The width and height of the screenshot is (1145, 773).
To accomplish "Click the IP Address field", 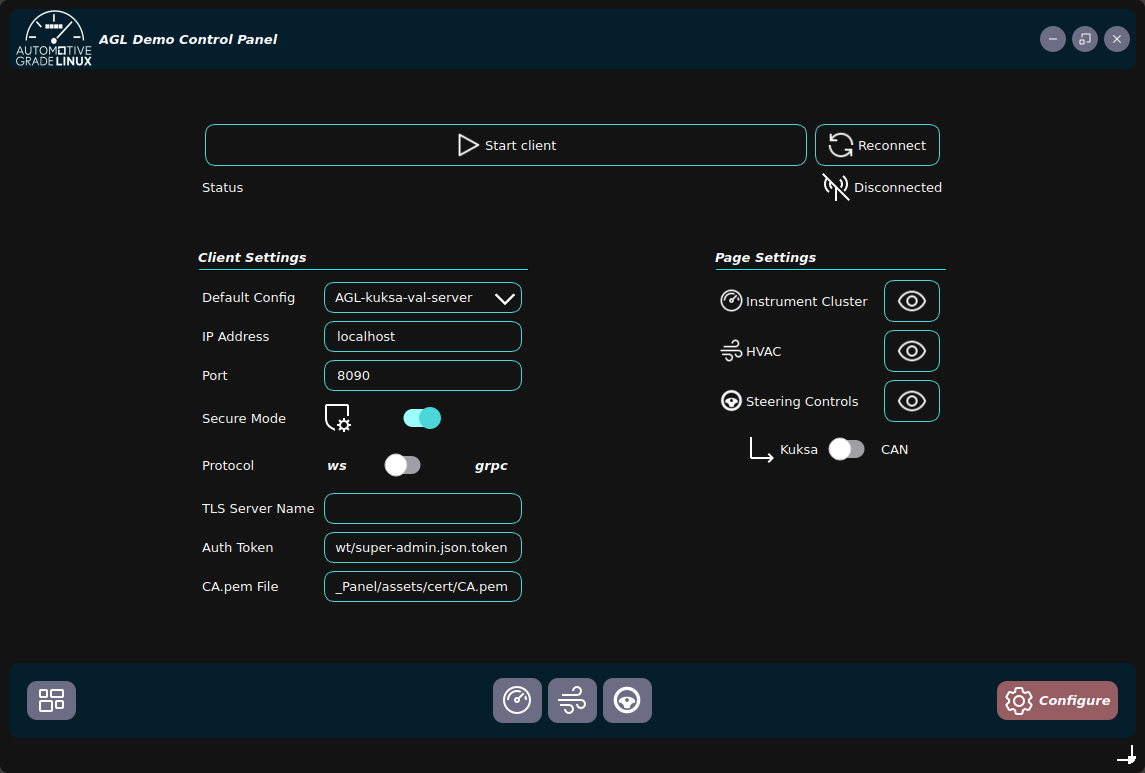I will tap(423, 336).
